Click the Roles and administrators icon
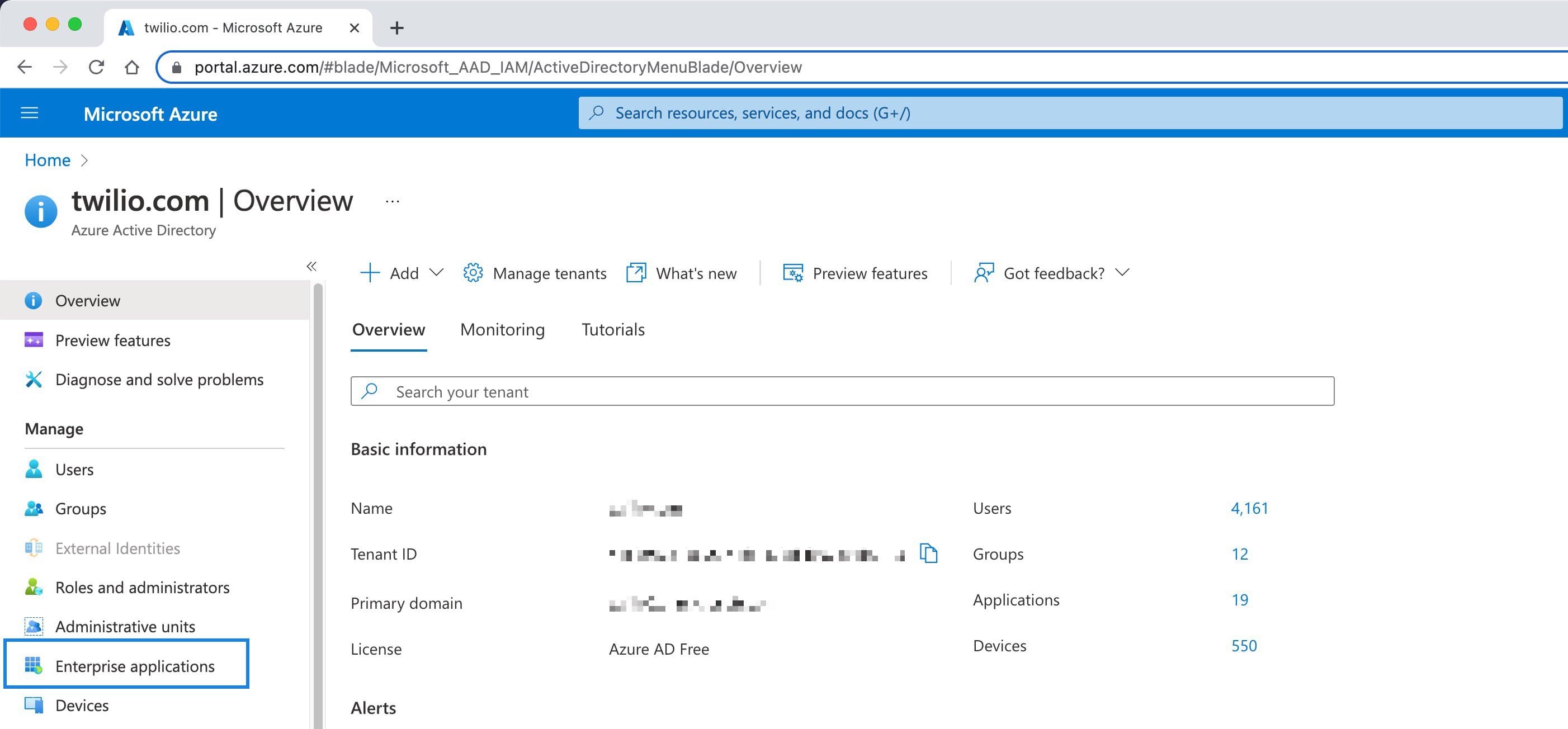The height and width of the screenshot is (729, 1568). [x=34, y=587]
